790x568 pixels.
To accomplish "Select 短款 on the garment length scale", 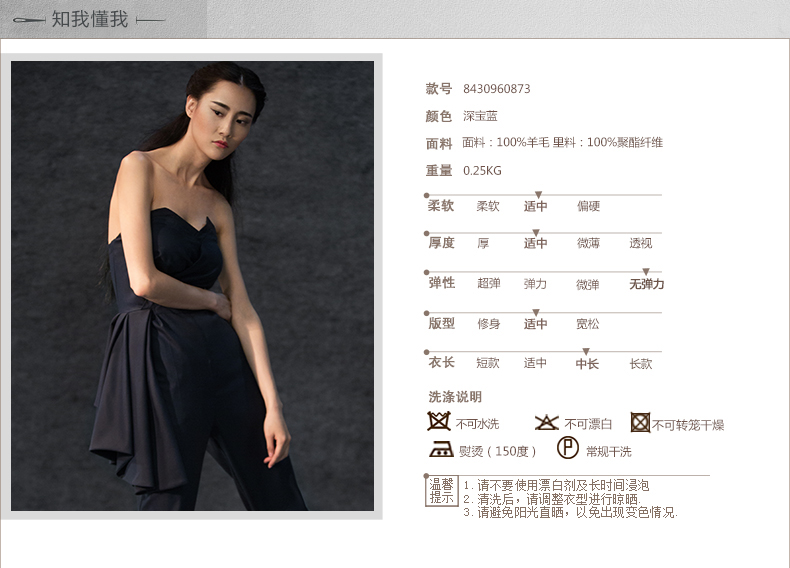I will coord(488,364).
